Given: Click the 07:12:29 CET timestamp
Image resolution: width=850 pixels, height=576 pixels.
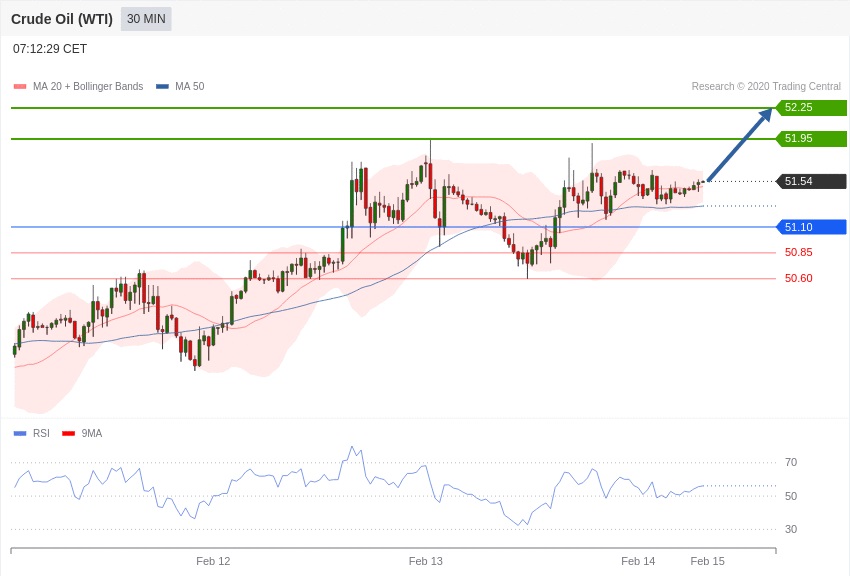Looking at the screenshot, I should 50,49.
